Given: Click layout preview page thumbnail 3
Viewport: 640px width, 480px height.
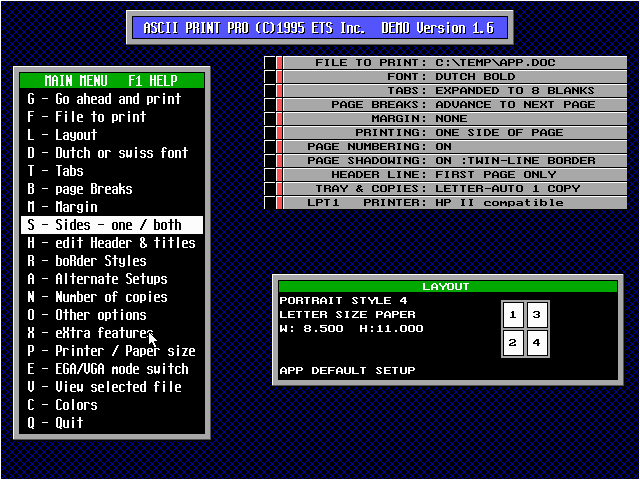Looking at the screenshot, I should pyautogui.click(x=537, y=315).
